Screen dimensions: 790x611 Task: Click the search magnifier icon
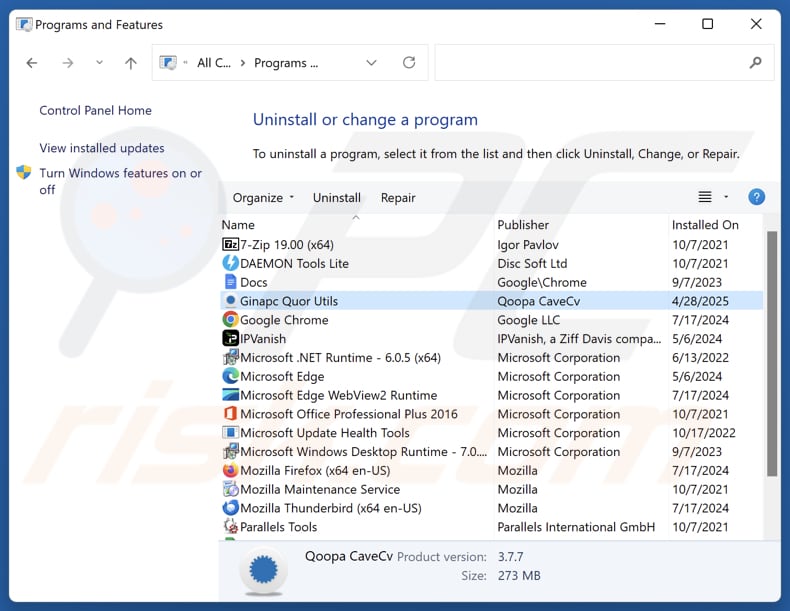pyautogui.click(x=755, y=63)
